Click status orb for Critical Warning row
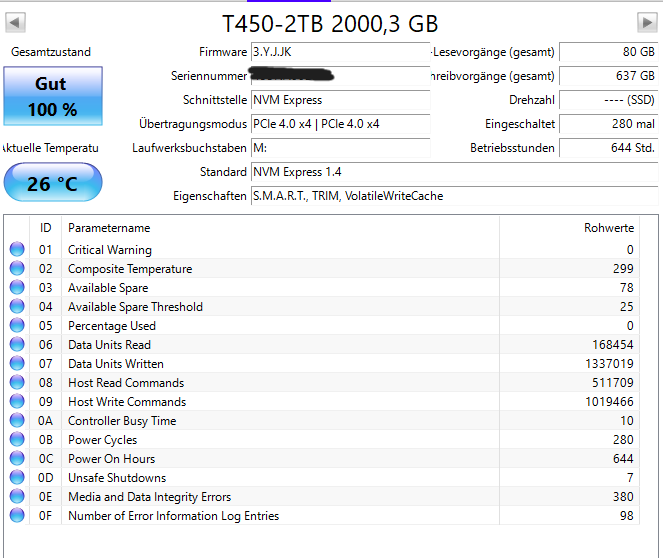The height and width of the screenshot is (558, 663). (x=17, y=249)
